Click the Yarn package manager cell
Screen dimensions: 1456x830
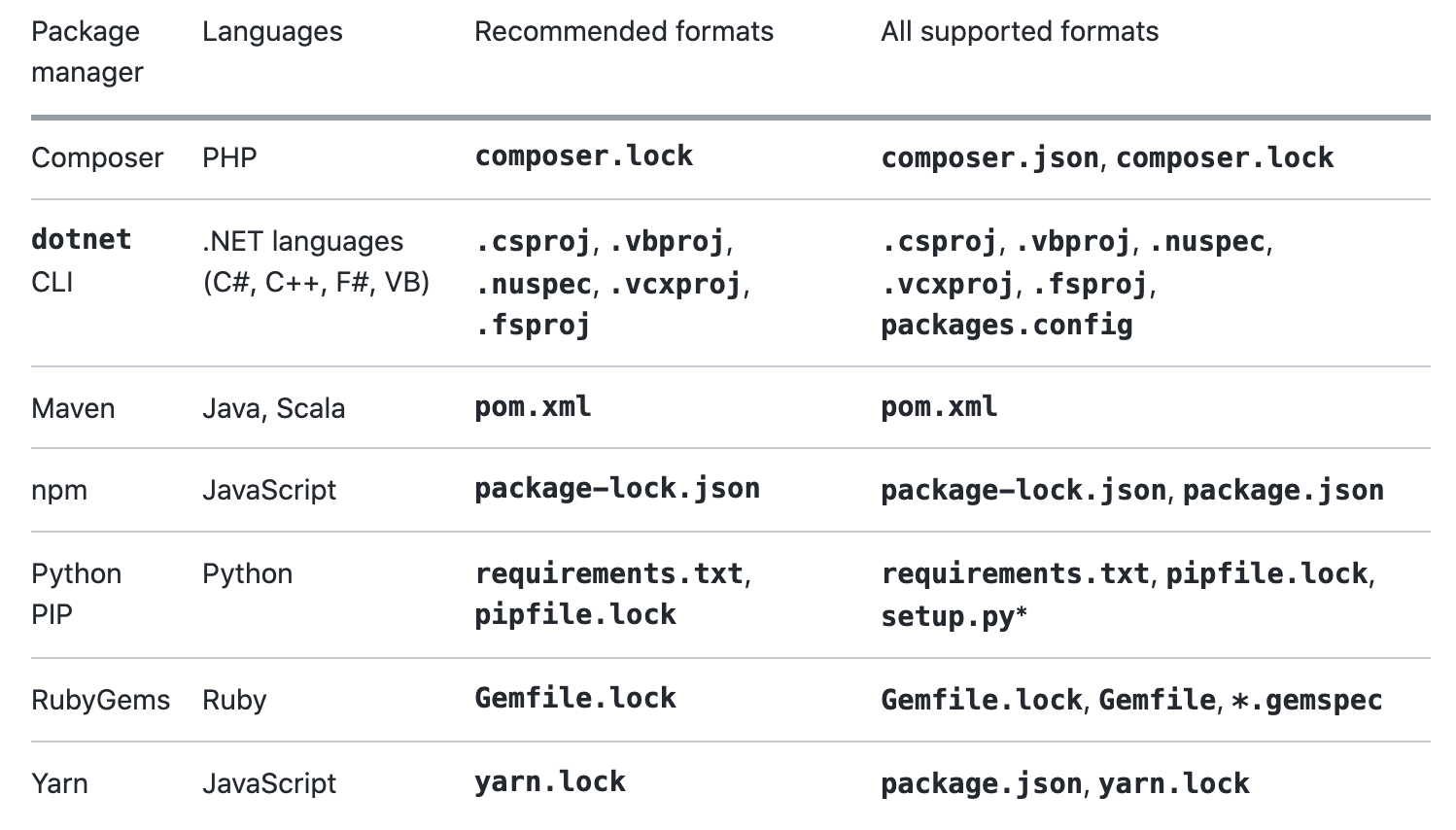click(x=59, y=784)
